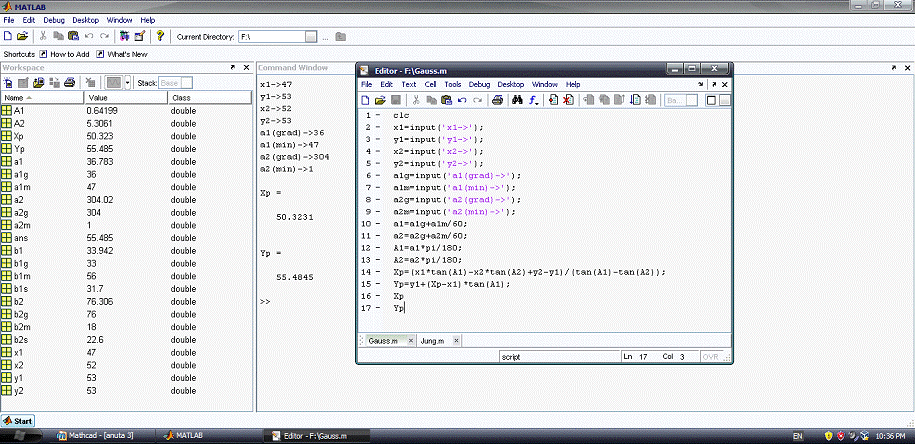Image resolution: width=915 pixels, height=444 pixels.
Task: Open the Debug menu in the Editor
Action: pos(479,85)
